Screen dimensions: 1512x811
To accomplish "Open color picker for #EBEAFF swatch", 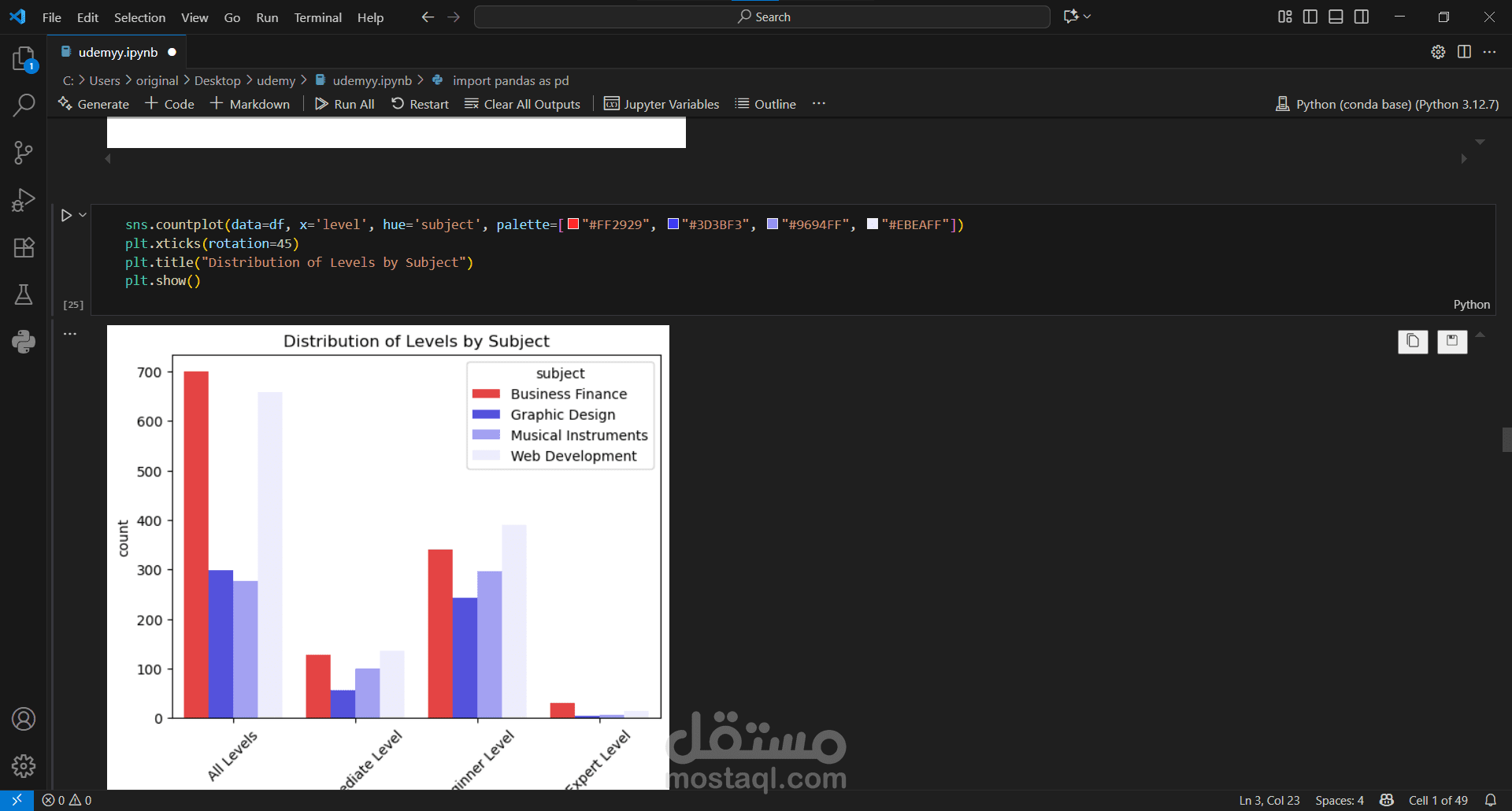I will click(x=873, y=224).
